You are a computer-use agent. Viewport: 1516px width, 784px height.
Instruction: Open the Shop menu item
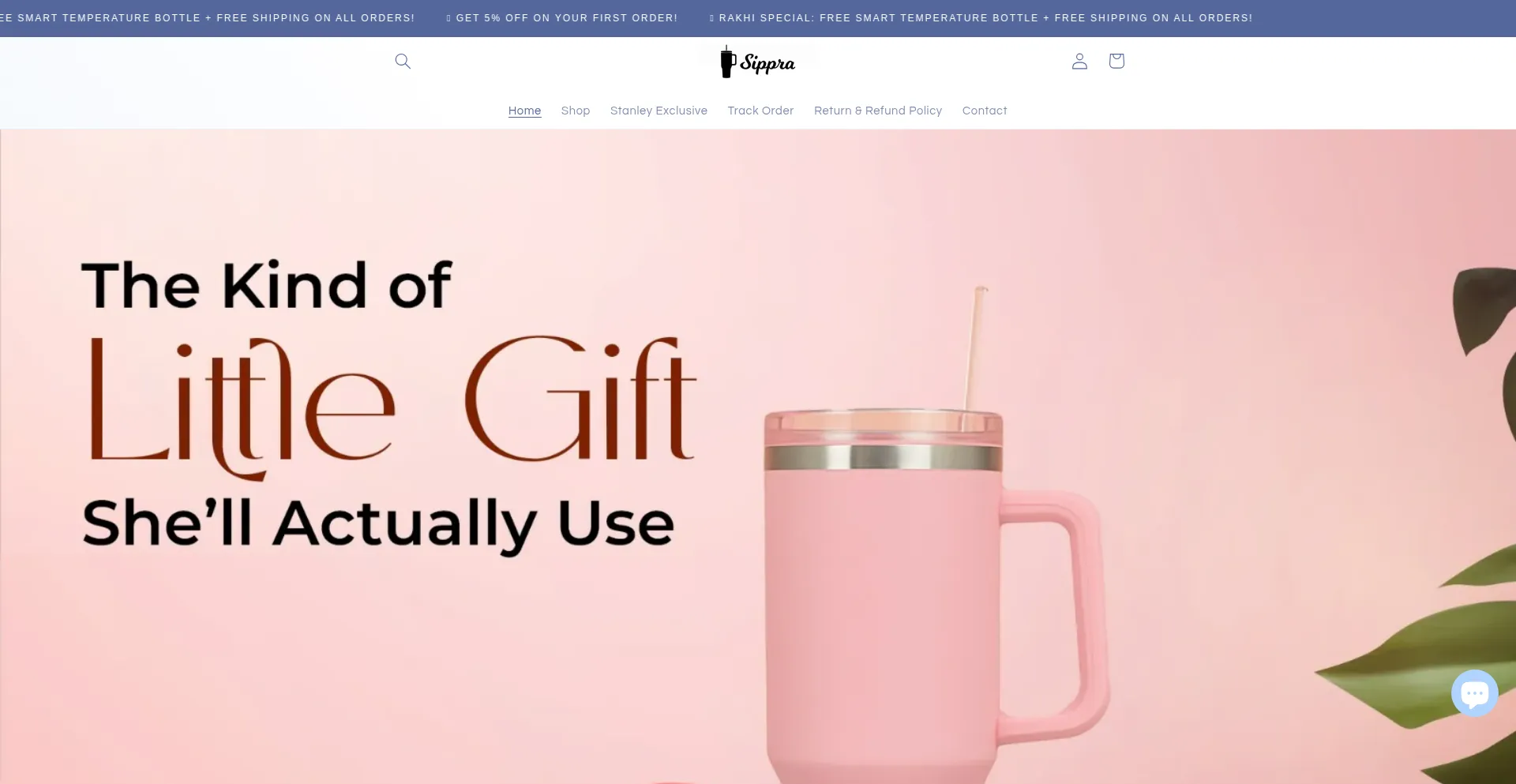coord(576,111)
